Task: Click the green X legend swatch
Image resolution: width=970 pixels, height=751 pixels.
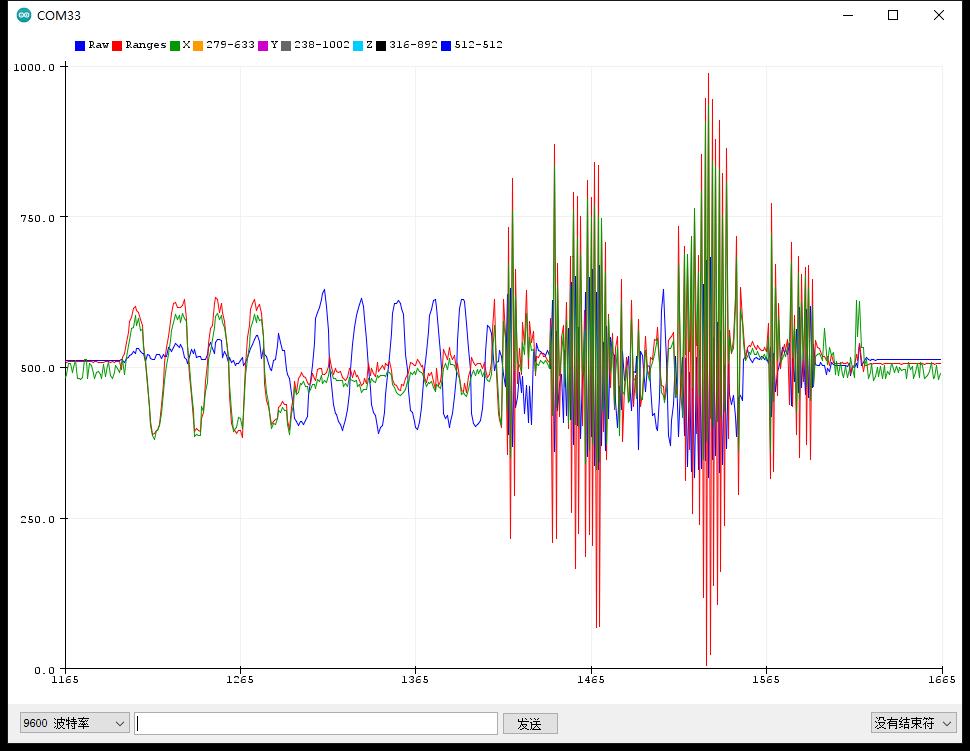Action: 174,46
